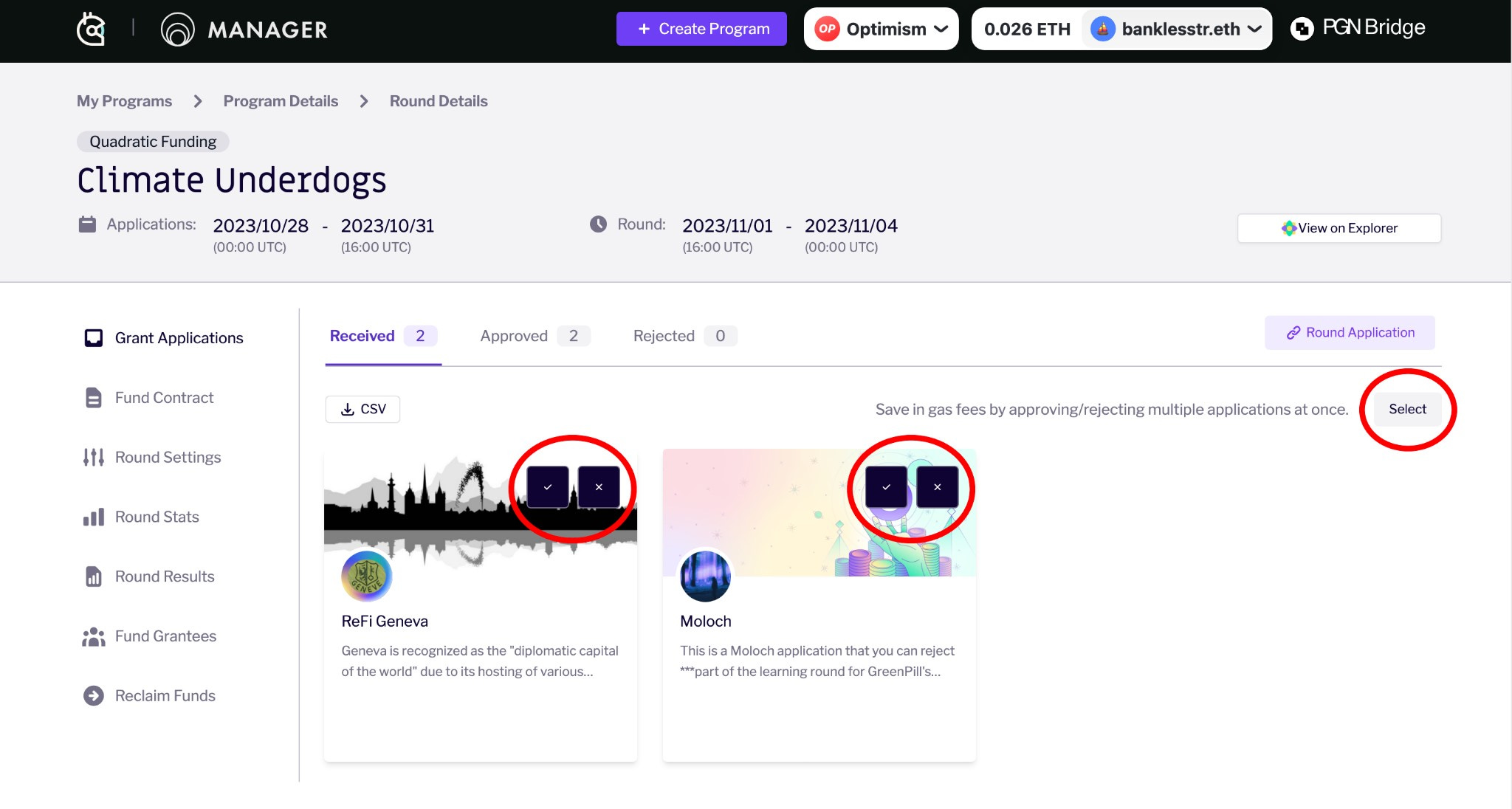Click the Geneva description text
The image size is (1512, 809).
coord(480,661)
